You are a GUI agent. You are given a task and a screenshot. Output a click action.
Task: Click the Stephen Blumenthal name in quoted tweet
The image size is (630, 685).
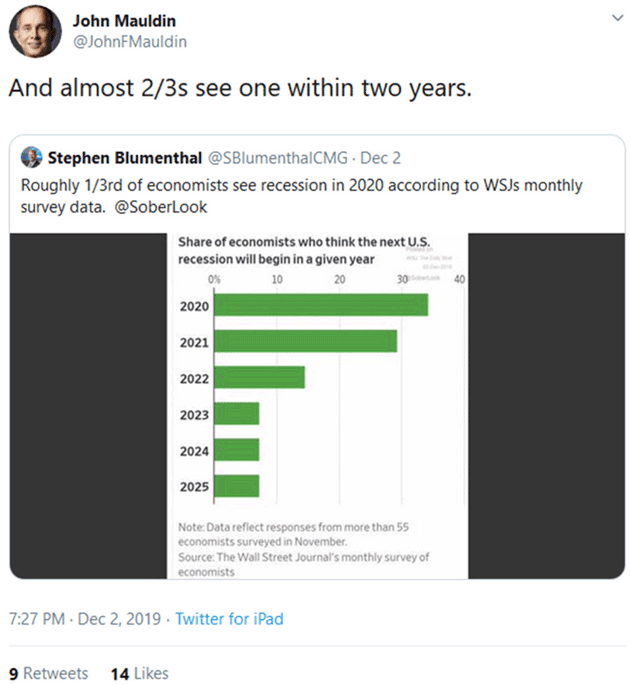coord(125,158)
